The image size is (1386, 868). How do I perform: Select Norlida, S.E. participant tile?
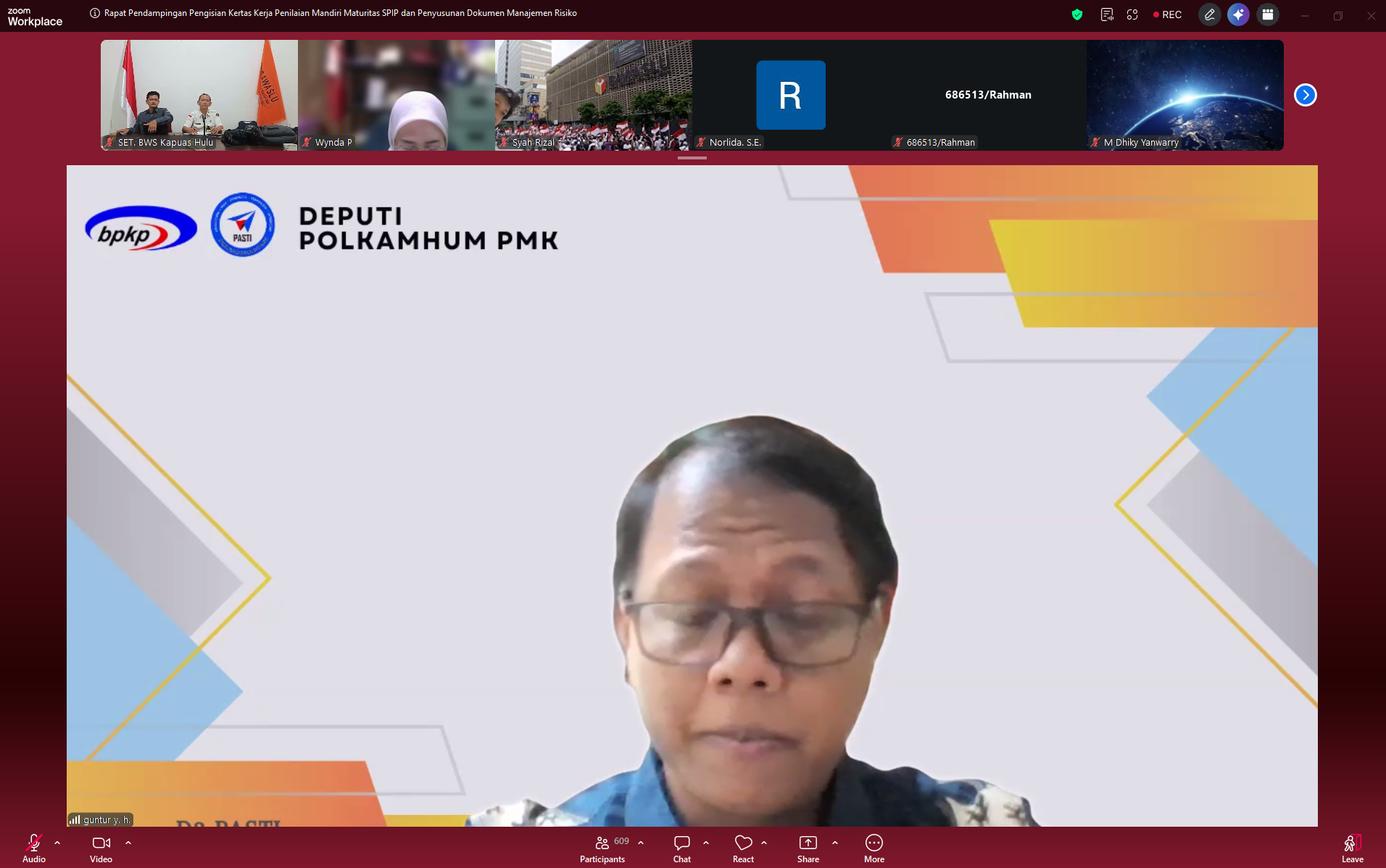click(x=791, y=95)
